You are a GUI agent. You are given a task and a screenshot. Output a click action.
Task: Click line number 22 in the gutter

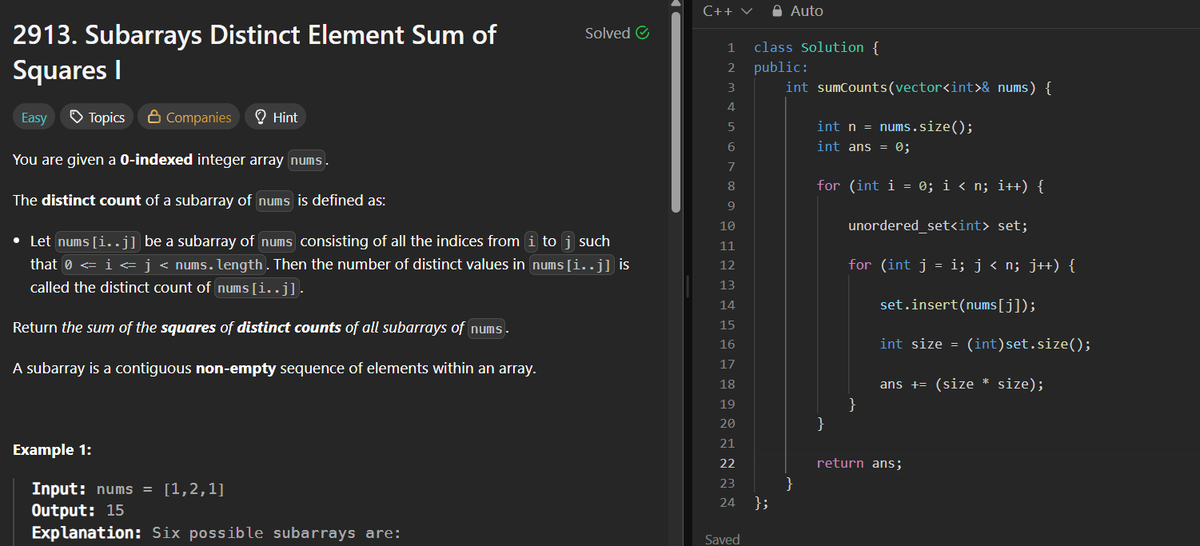[x=728, y=463]
